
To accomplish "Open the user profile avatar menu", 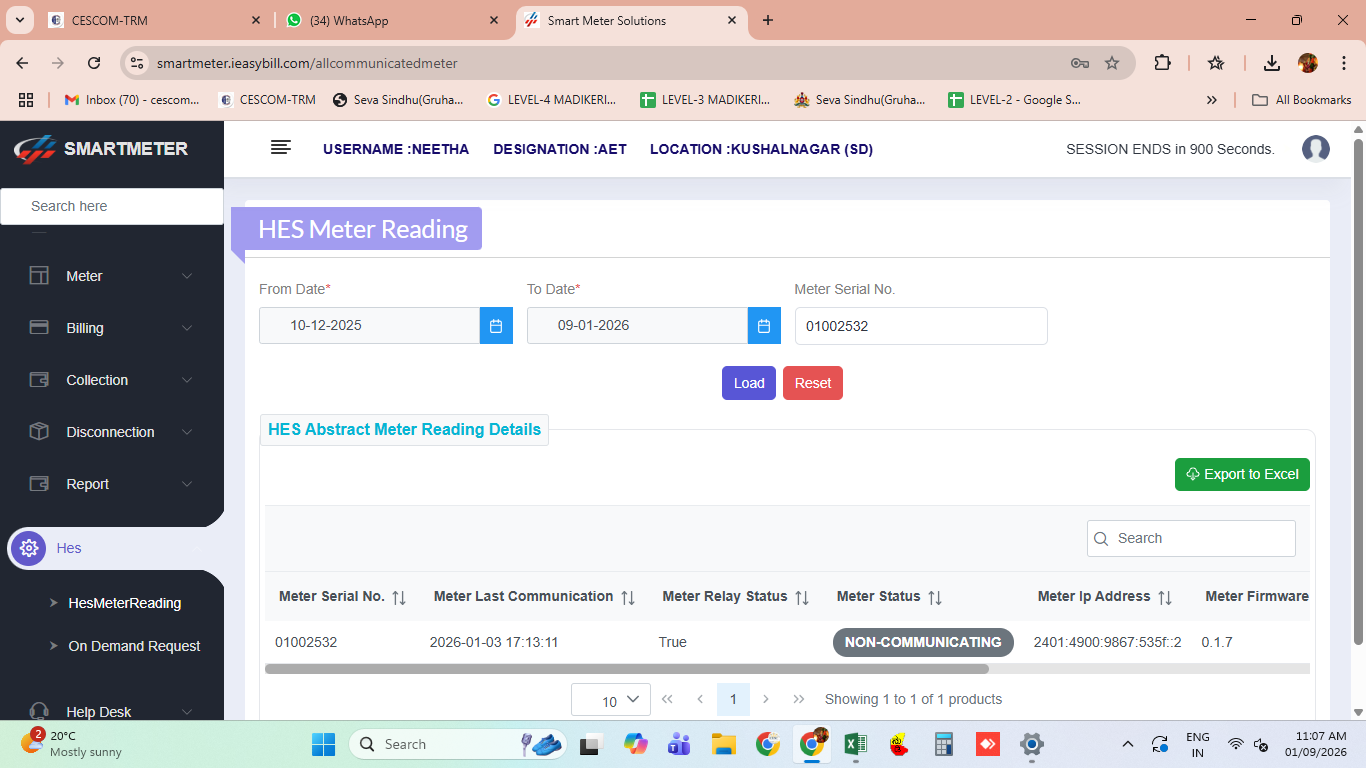I will pyautogui.click(x=1316, y=149).
